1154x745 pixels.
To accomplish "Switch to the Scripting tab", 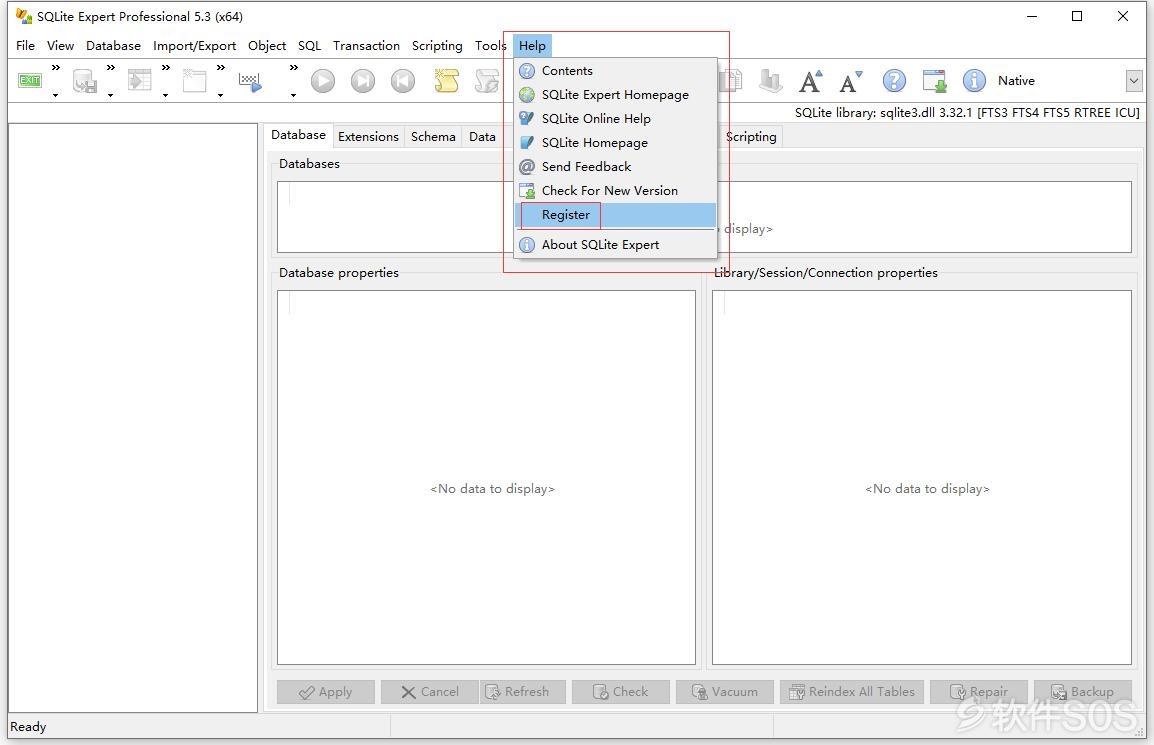I will (751, 136).
